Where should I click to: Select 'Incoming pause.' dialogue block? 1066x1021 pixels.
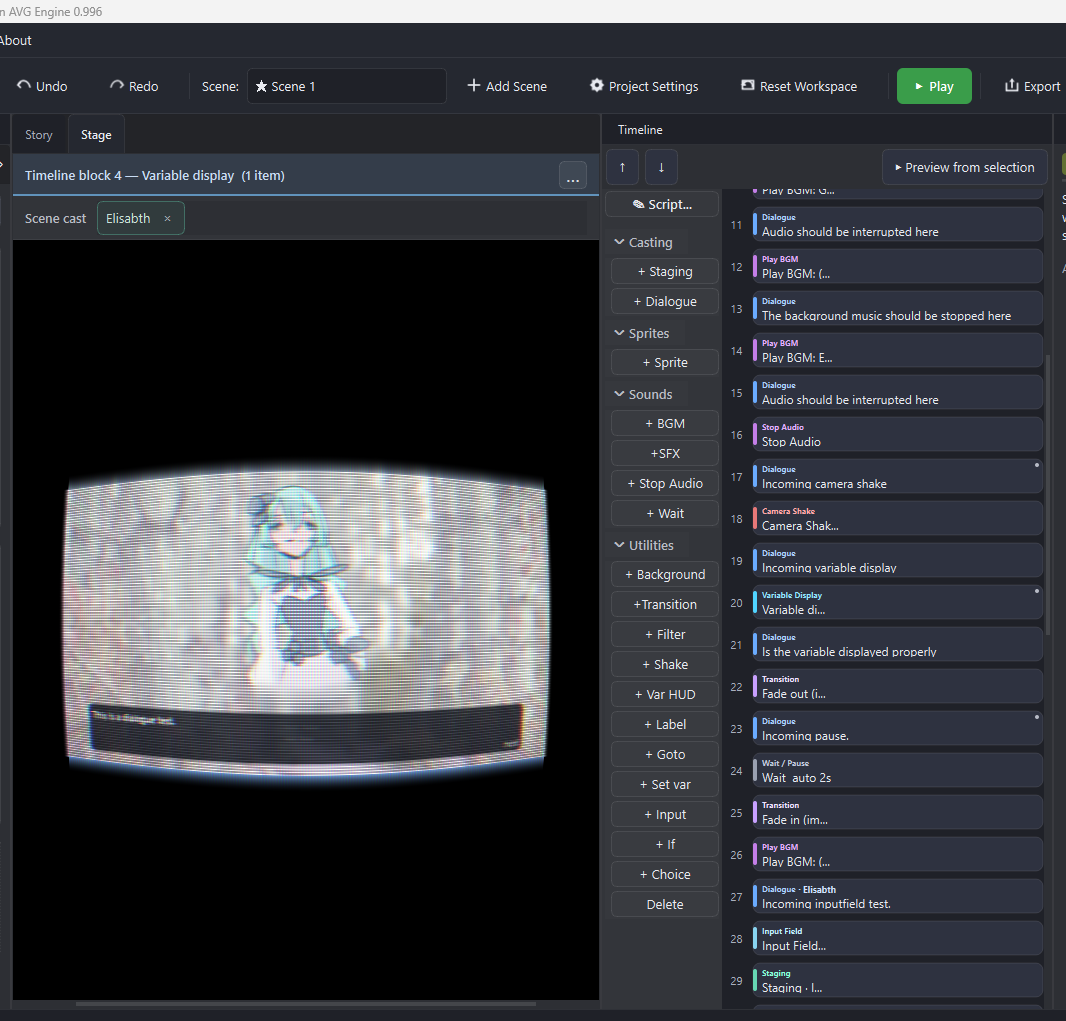pos(897,729)
